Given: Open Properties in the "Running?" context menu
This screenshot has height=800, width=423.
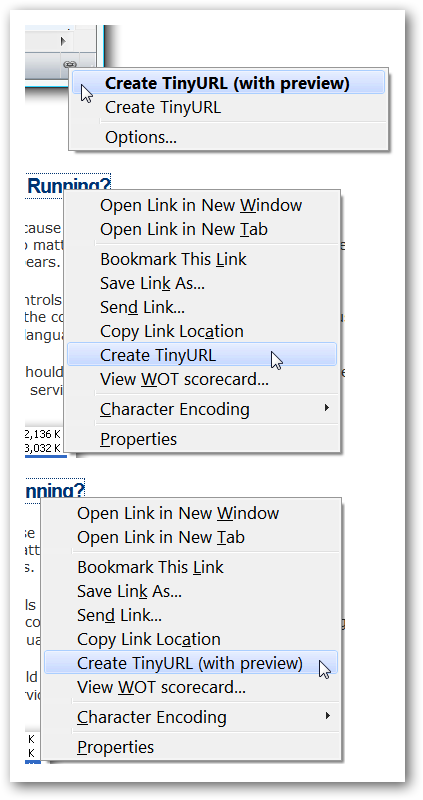Looking at the screenshot, I should point(138,439).
